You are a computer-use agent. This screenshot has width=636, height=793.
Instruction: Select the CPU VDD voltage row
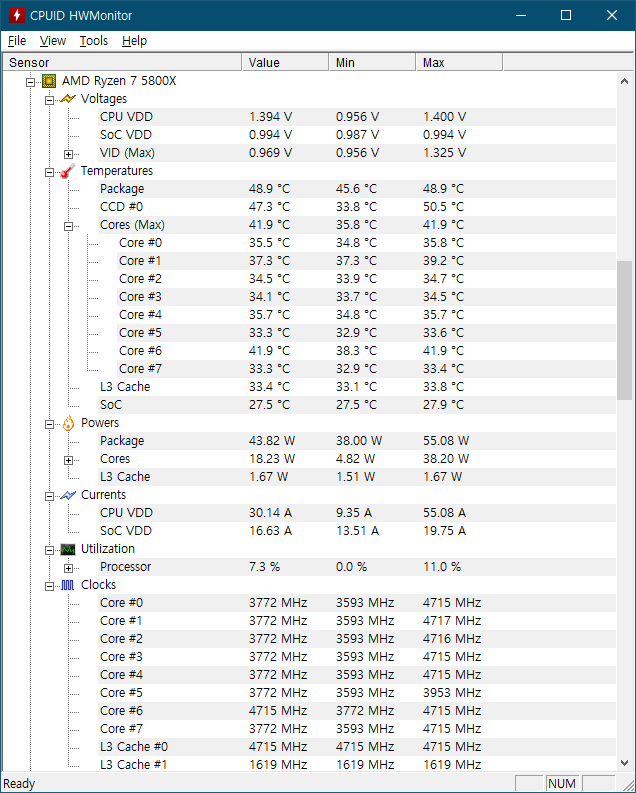(x=357, y=117)
